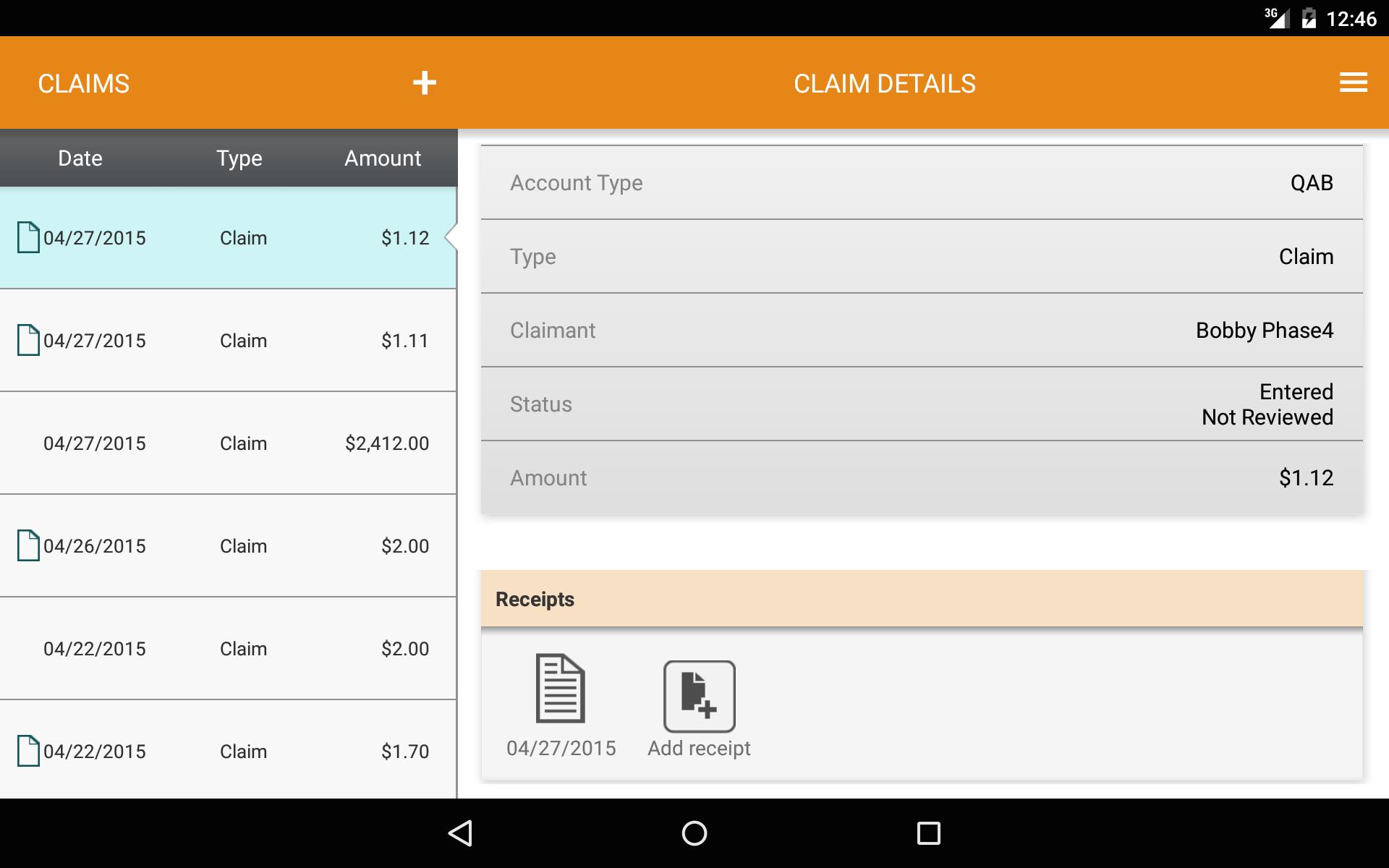
Task: Click document icon on 04/26/2015 claim row
Action: coord(28,545)
